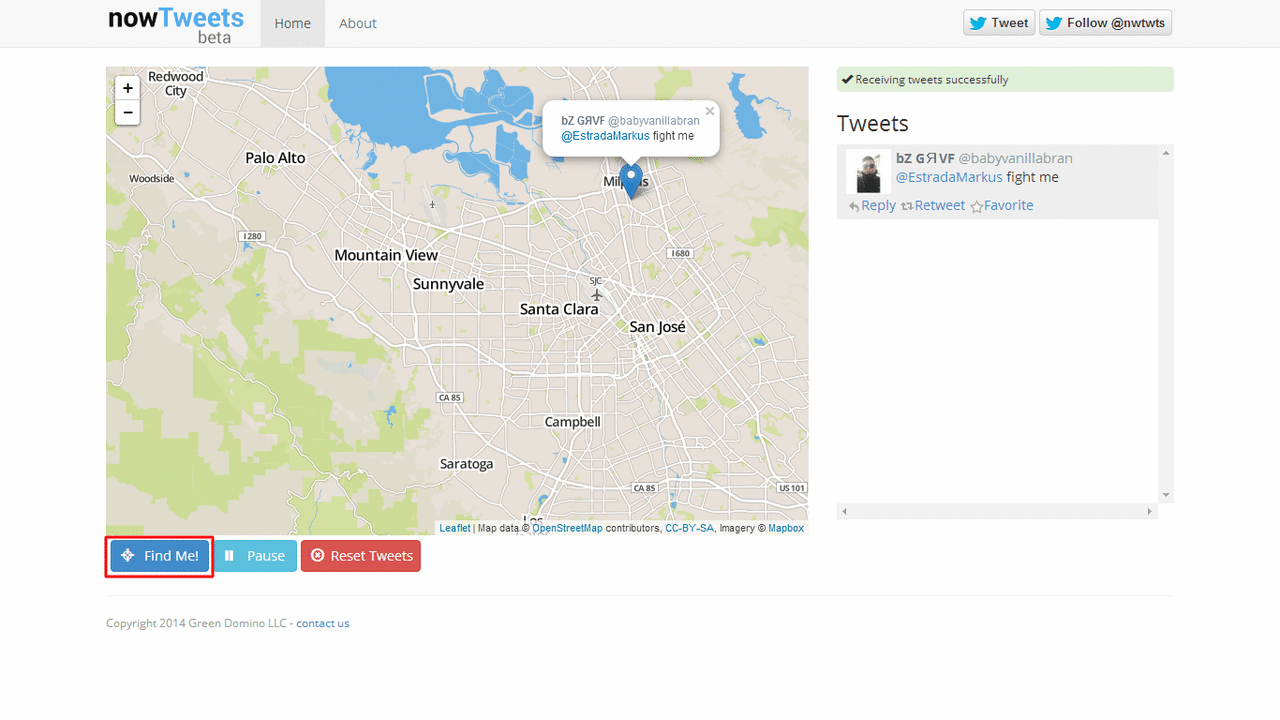Click the Campbell map label

click(572, 422)
